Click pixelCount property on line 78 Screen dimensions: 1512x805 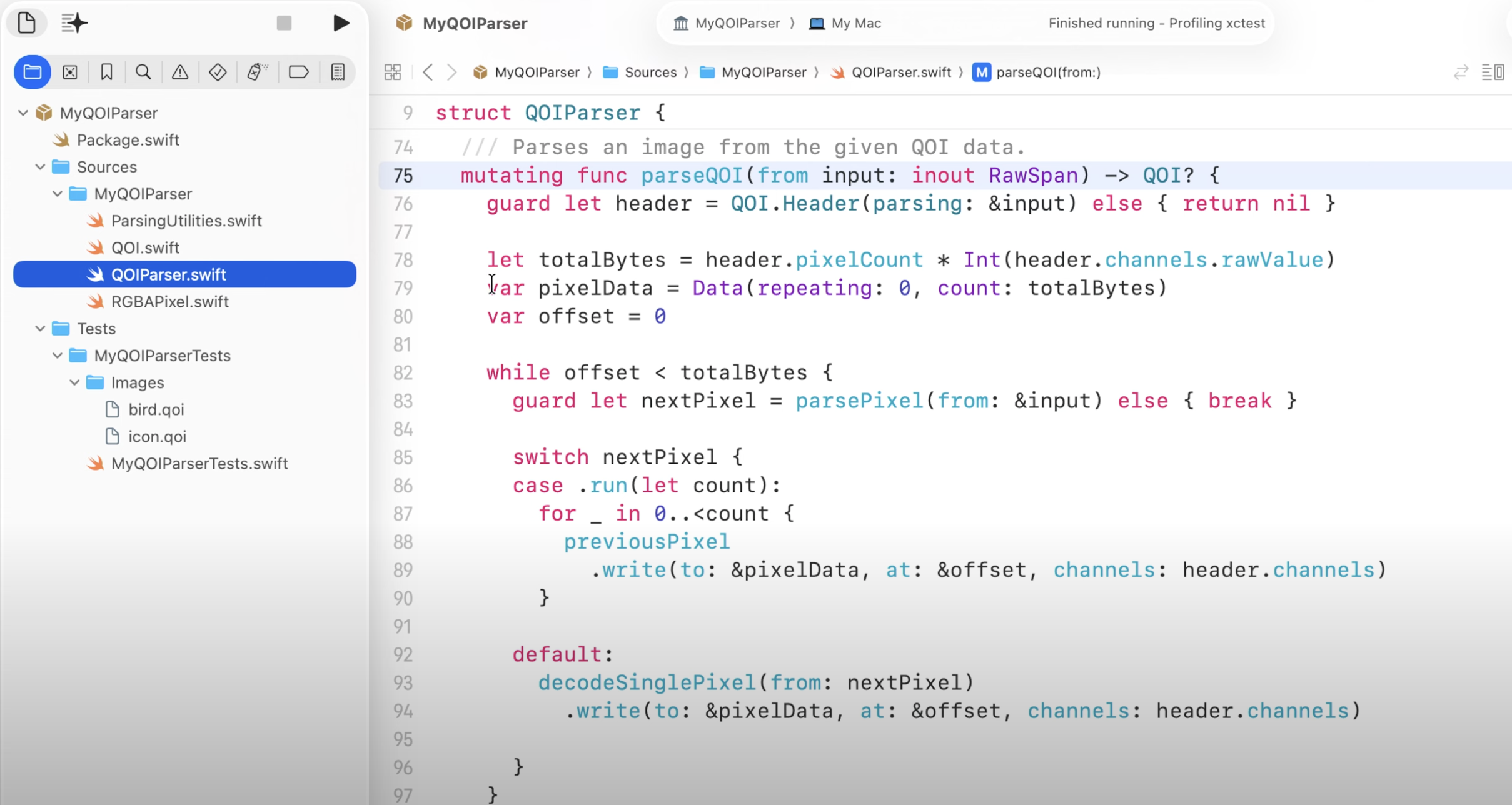coord(859,260)
